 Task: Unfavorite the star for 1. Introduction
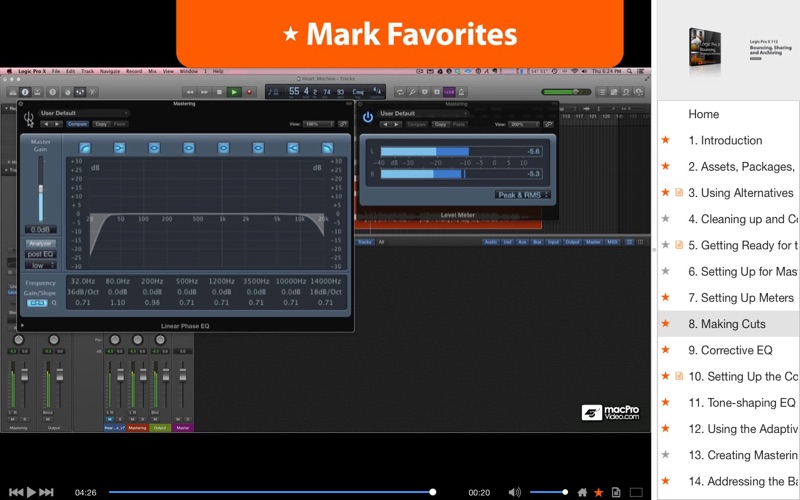click(x=665, y=140)
